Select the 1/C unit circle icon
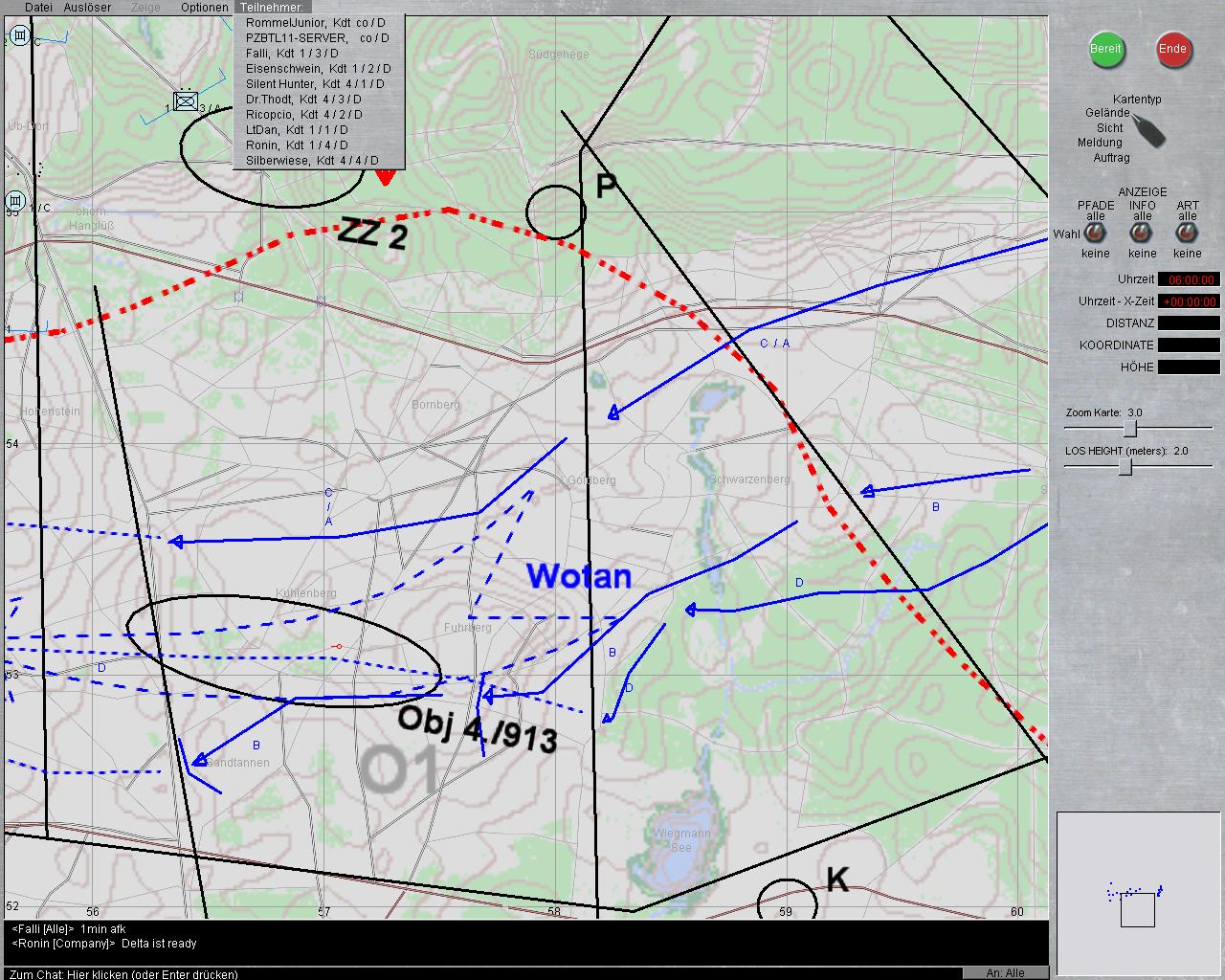The height and width of the screenshot is (980, 1225). point(15,201)
